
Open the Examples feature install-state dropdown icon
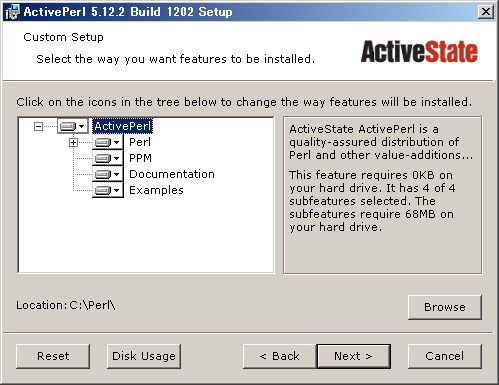tap(107, 190)
